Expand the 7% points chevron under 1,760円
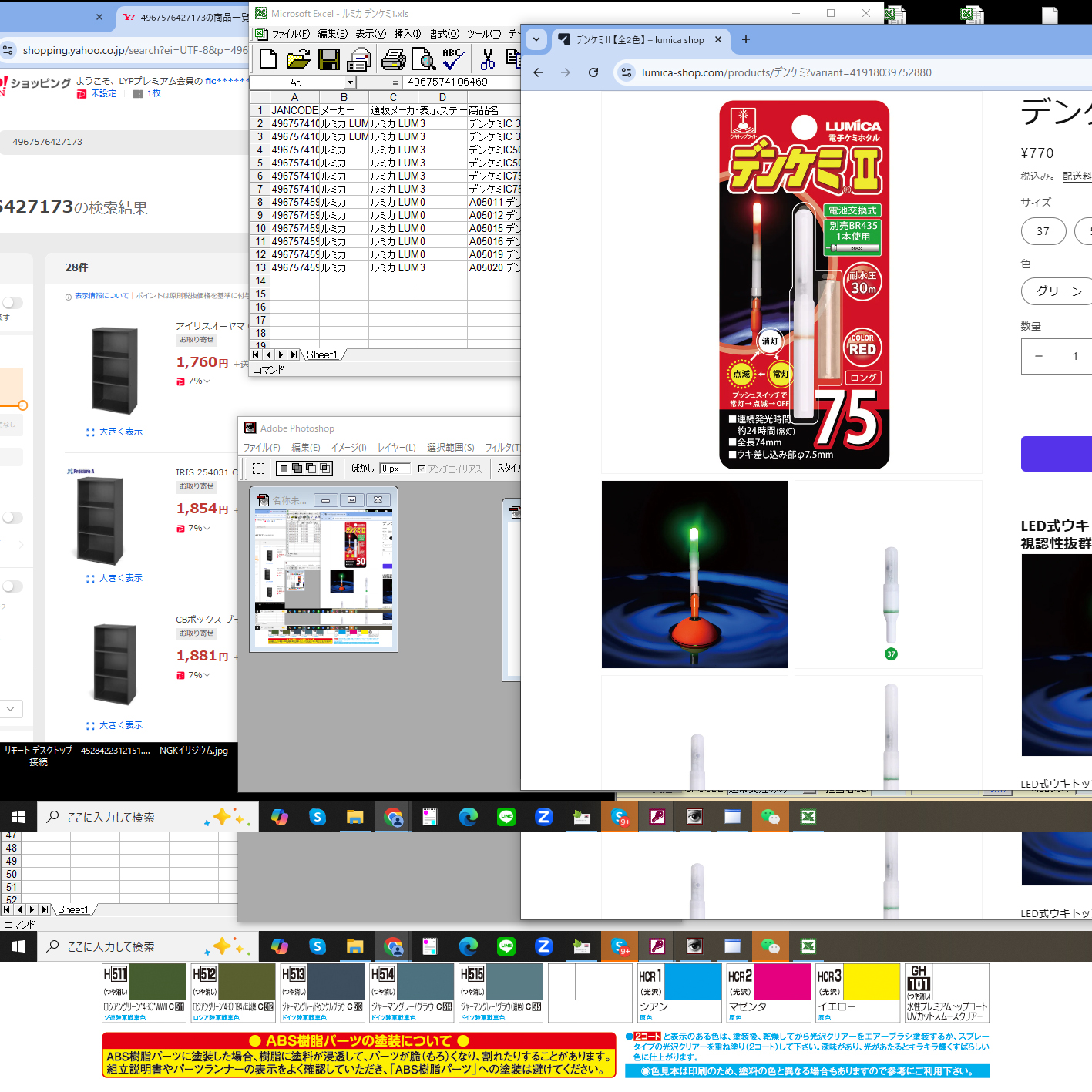 [x=207, y=381]
